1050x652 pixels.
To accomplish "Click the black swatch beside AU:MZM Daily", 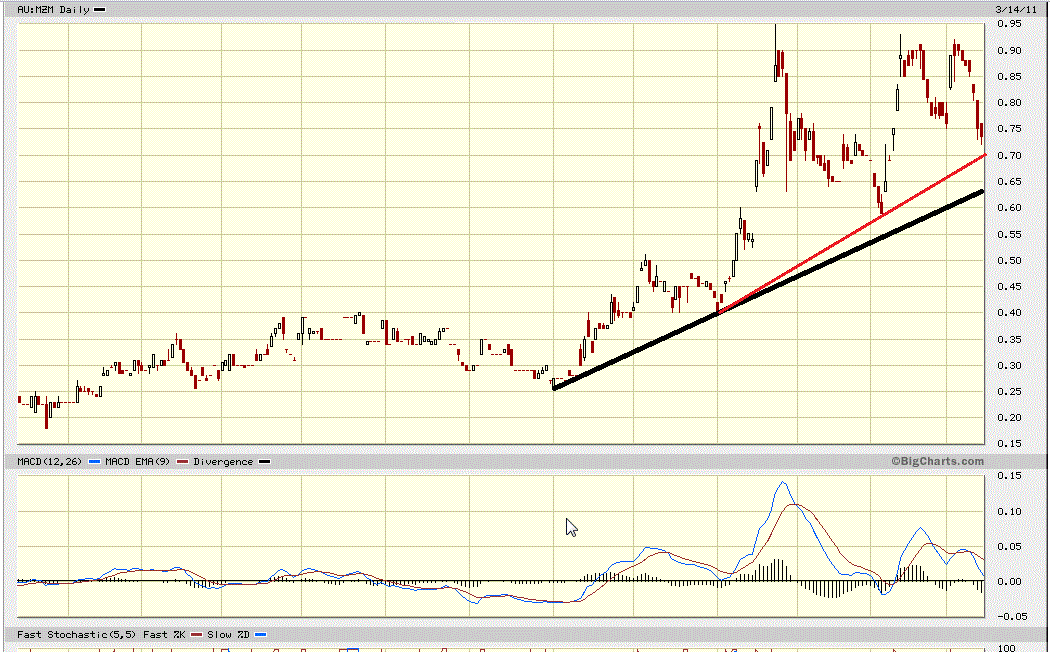I will (x=99, y=9).
